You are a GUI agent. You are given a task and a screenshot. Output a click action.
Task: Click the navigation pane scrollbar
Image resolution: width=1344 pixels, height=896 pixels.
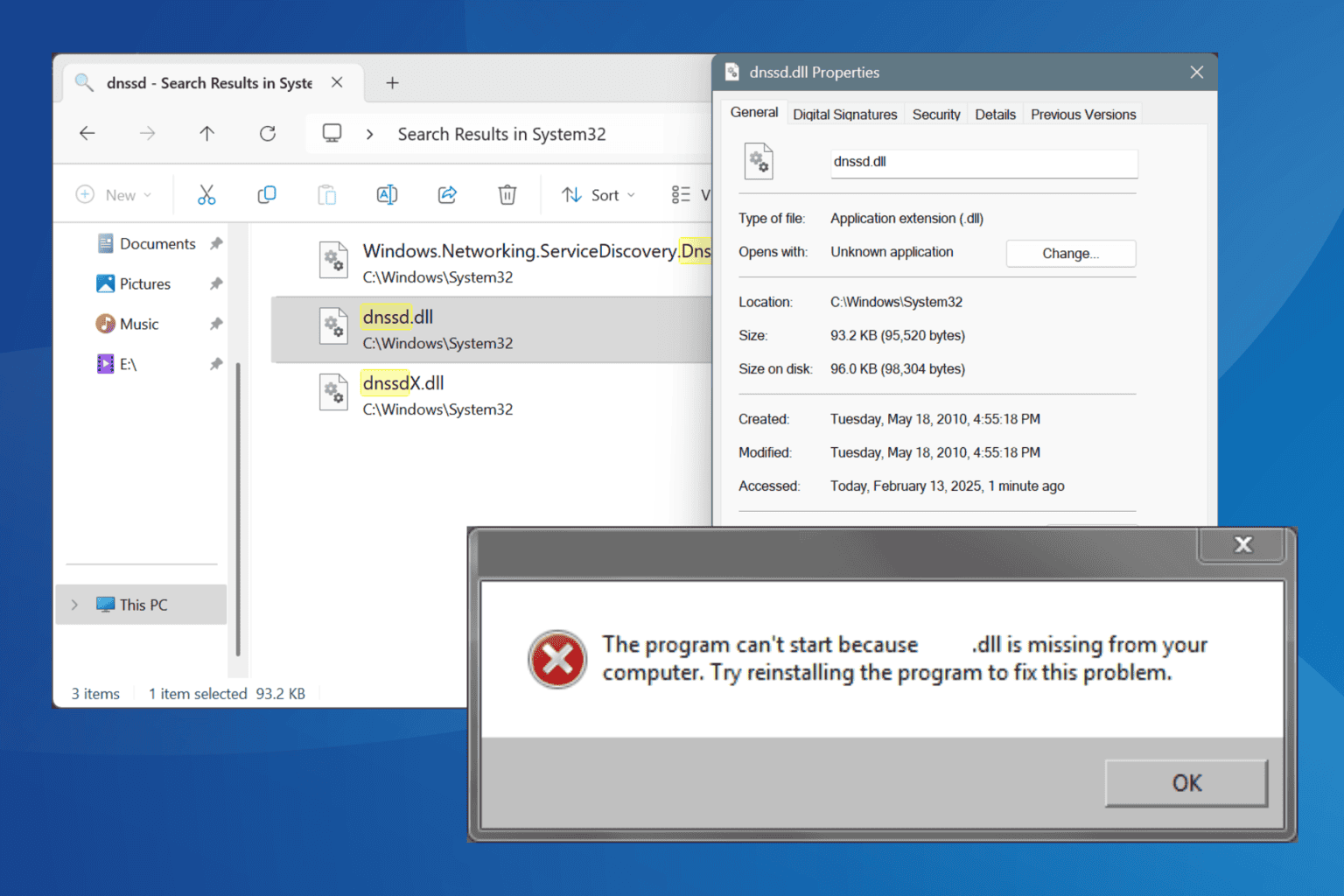coord(238,507)
